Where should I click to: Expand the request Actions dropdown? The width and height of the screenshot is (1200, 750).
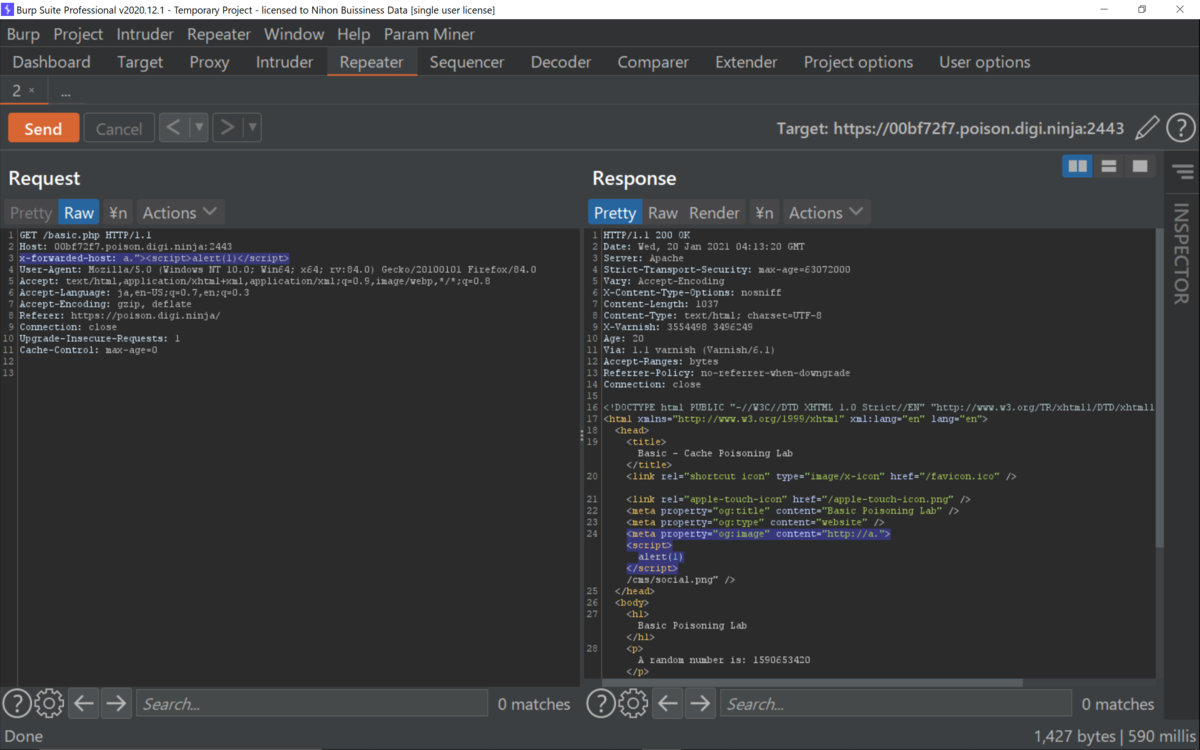(179, 212)
